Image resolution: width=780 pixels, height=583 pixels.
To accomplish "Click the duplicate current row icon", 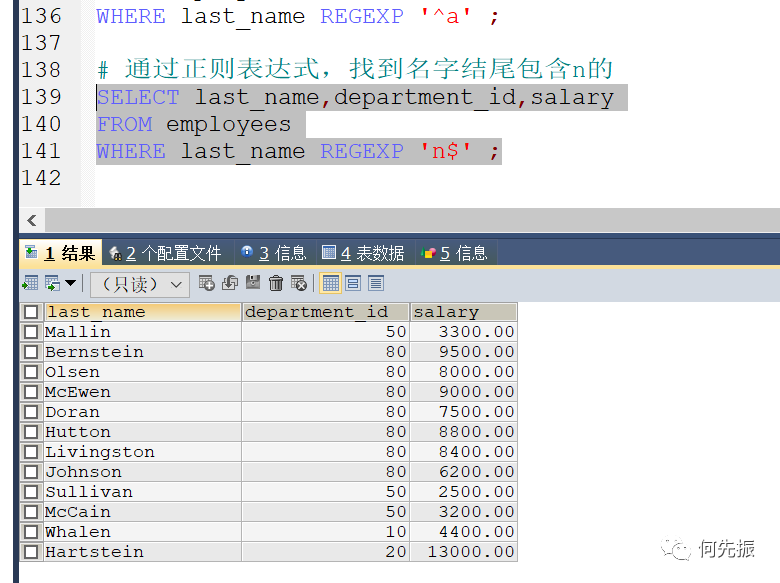I will pyautogui.click(x=230, y=283).
